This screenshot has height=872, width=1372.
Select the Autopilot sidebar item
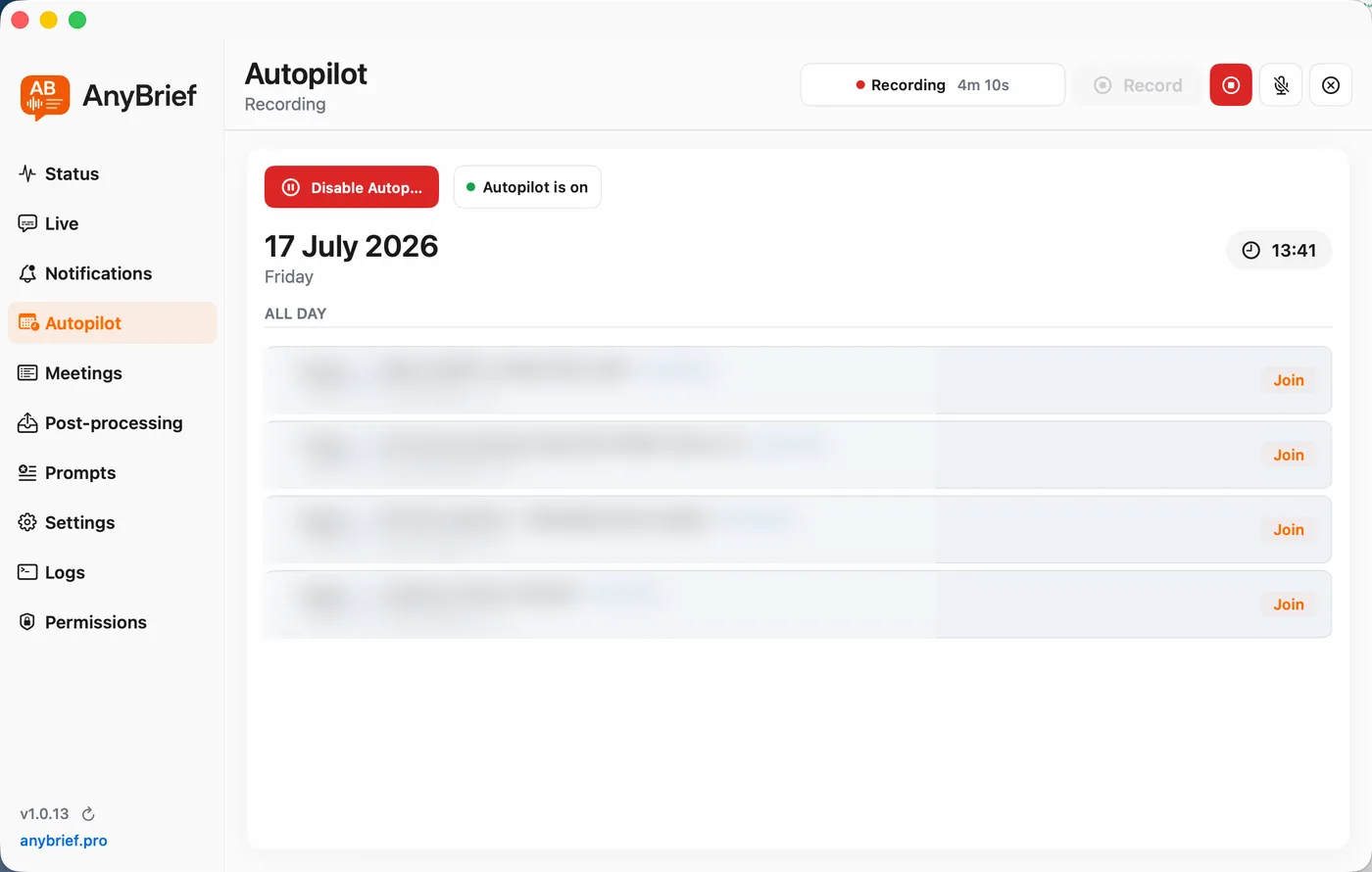pyautogui.click(x=112, y=323)
